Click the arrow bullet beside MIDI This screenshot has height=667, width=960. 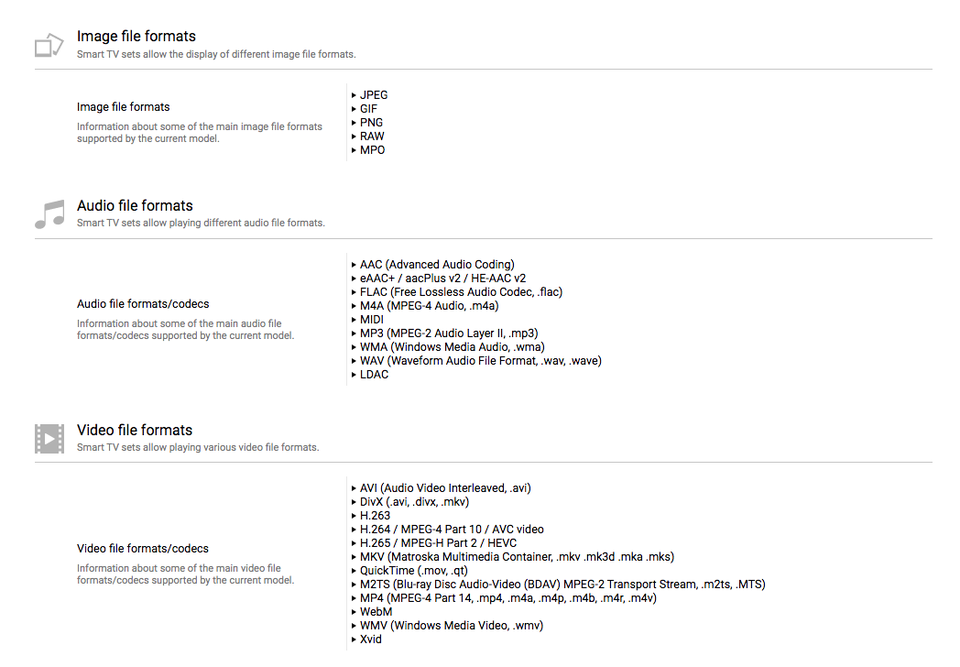[354, 320]
